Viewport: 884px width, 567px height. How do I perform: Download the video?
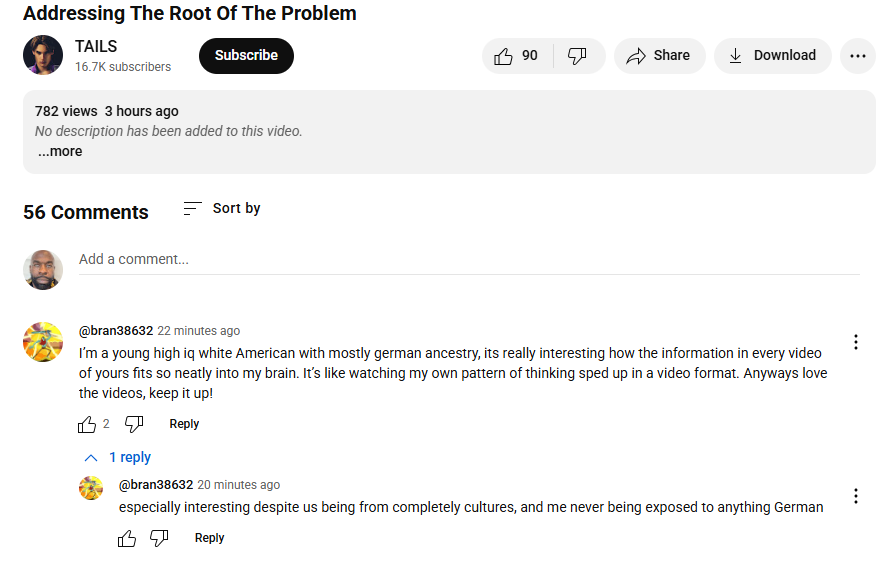coord(772,56)
